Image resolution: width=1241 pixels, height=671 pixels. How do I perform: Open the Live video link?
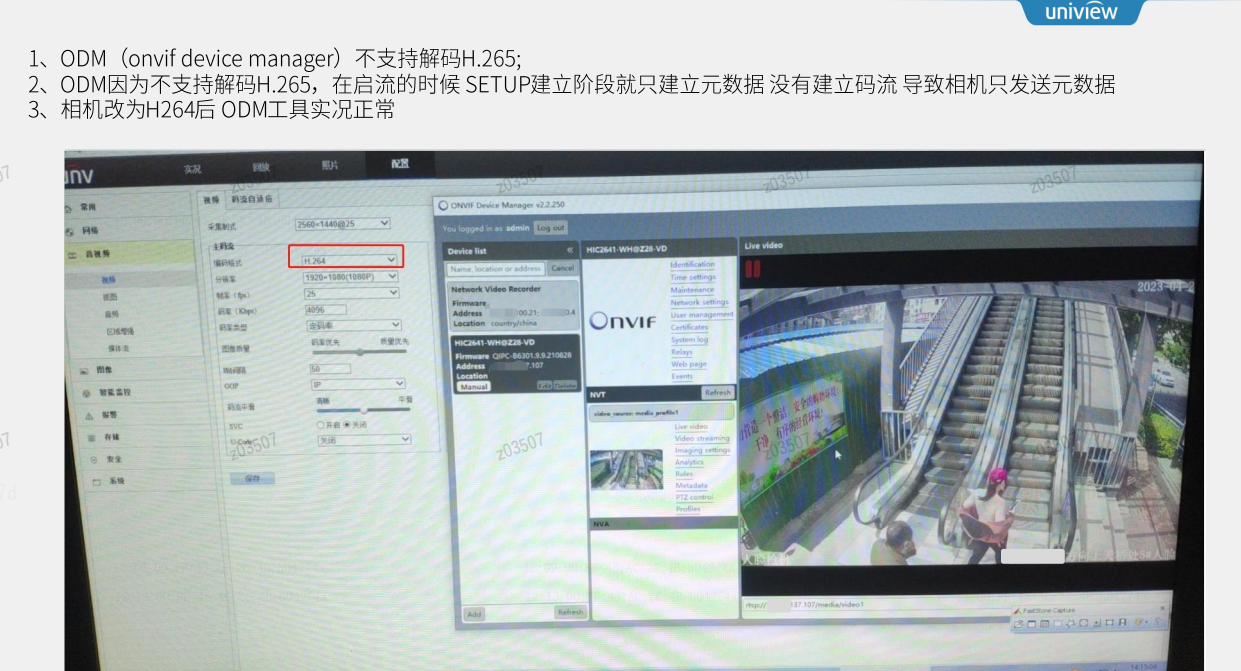click(x=691, y=427)
